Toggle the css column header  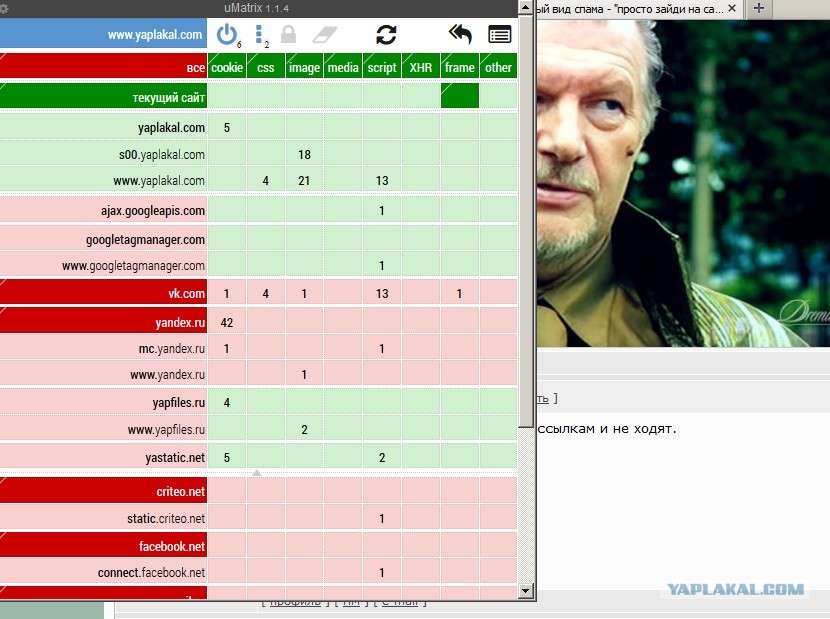click(x=266, y=66)
